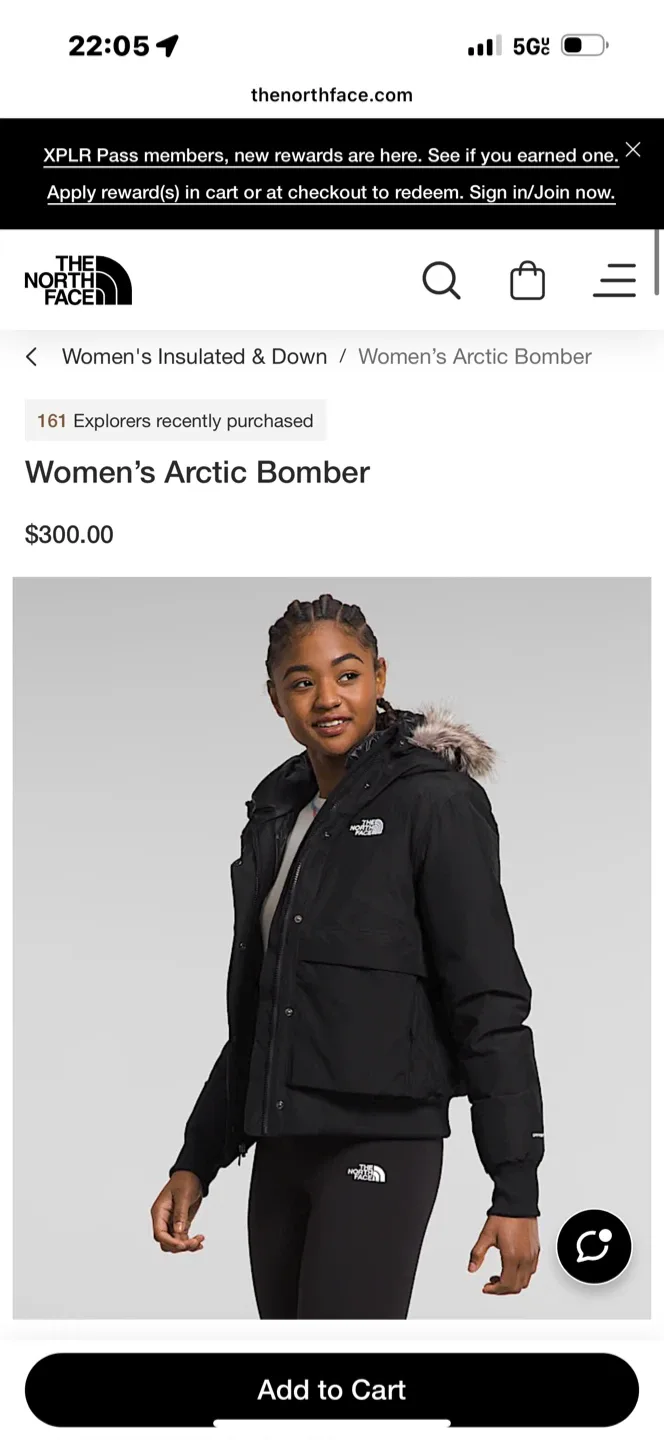
Task: Tap the cellular signal bars icon
Action: [x=484, y=46]
